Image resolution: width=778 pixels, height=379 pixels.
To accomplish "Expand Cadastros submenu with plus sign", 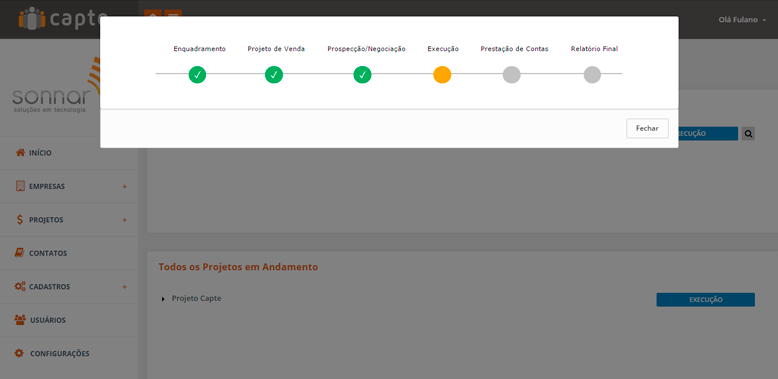I will coord(124,287).
